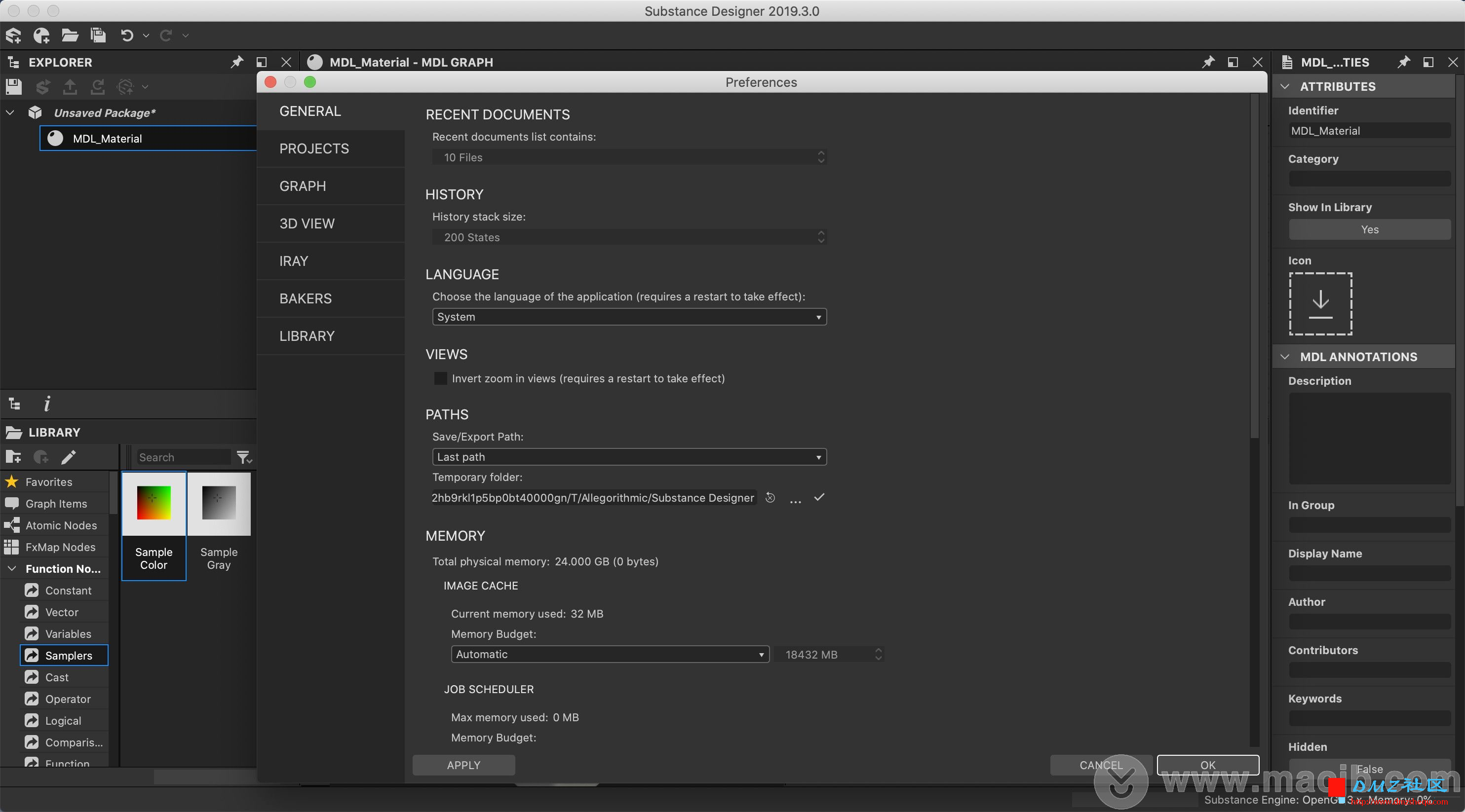Open the library filter funnel menu
Screen dimensions: 1465x812
(244, 457)
